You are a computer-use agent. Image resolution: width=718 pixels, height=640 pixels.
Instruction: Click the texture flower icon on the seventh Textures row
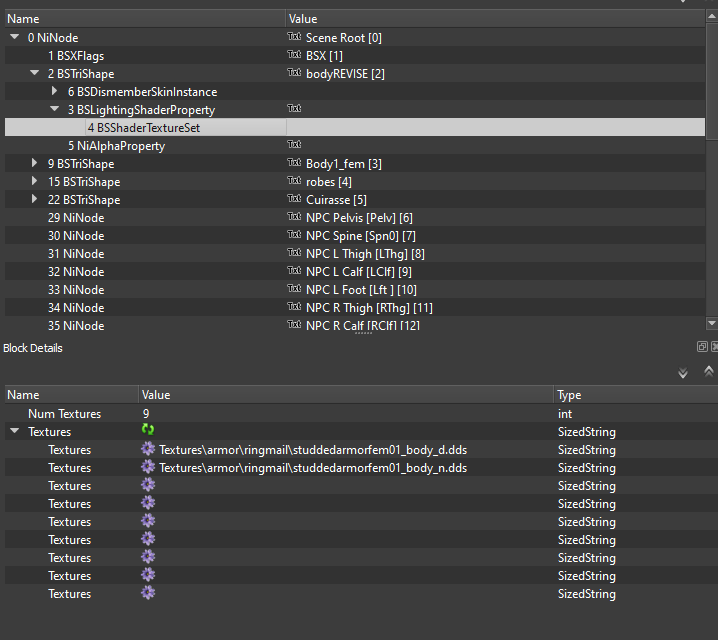(x=148, y=557)
